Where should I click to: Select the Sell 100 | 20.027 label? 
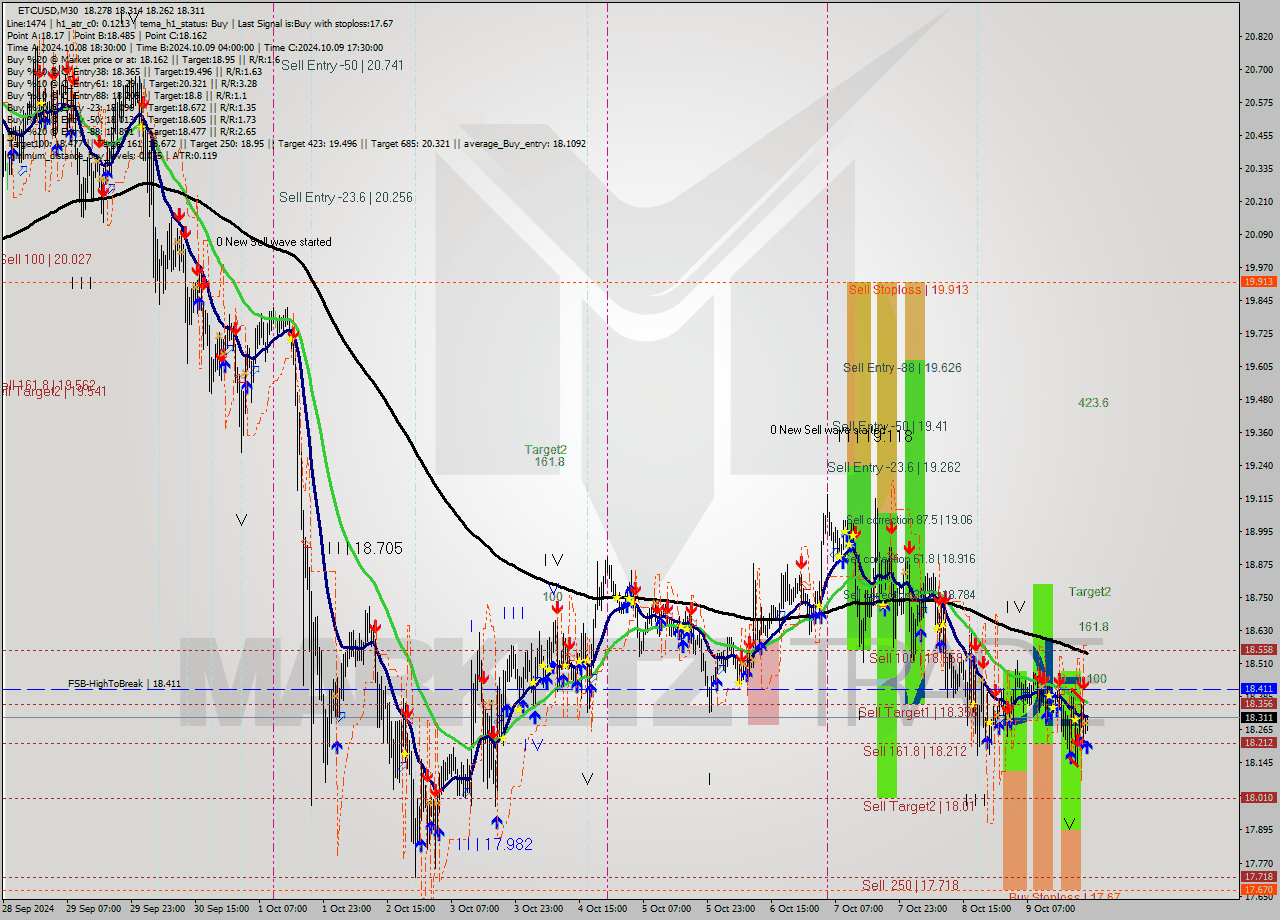click(46, 259)
